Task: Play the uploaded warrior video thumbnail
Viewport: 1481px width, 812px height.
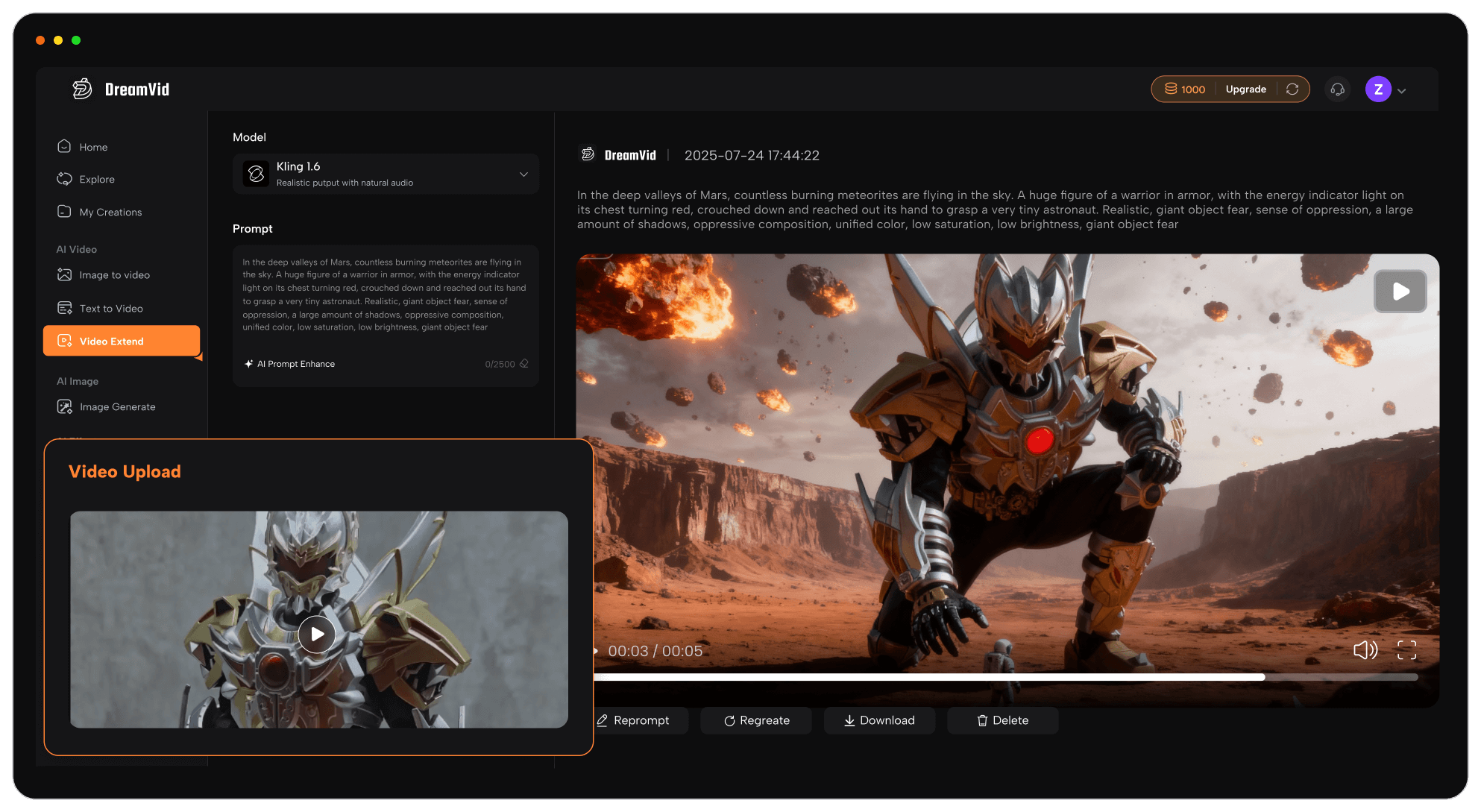Action: (x=317, y=634)
